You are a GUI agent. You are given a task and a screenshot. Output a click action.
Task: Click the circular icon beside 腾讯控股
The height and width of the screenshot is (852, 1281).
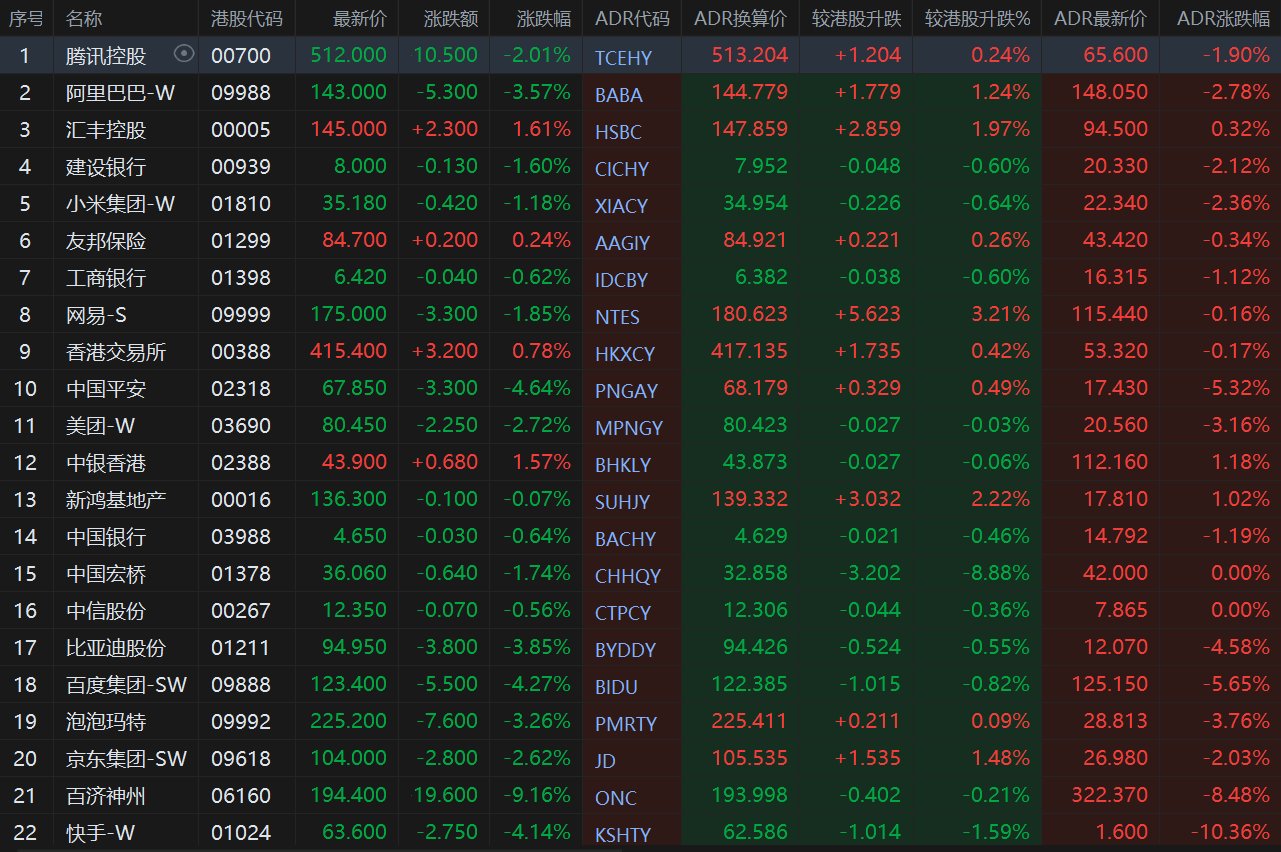(184, 54)
